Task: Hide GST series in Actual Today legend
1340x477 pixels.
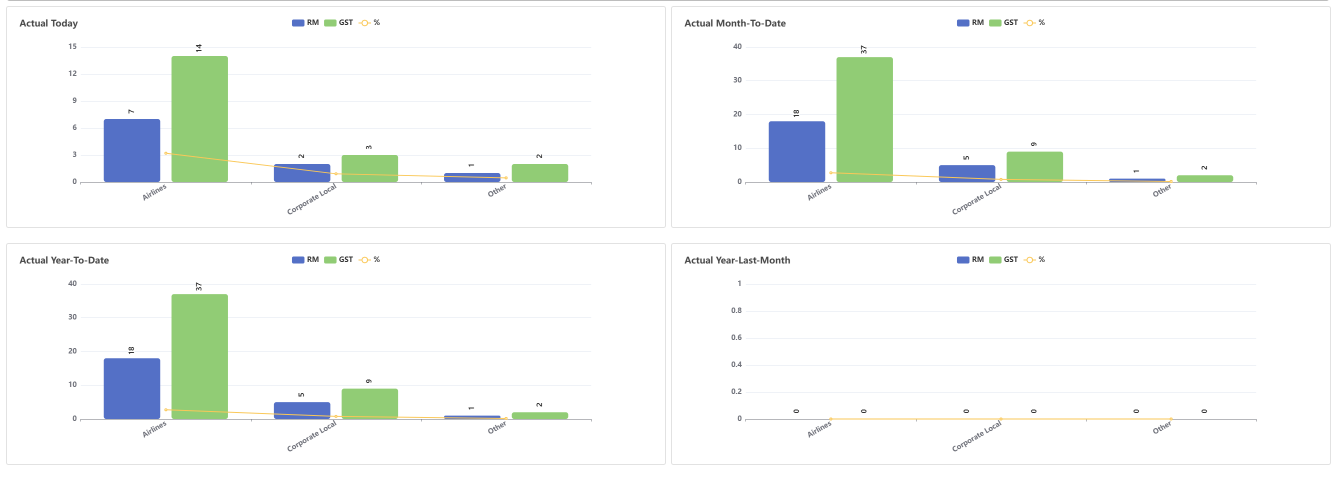Action: 331,22
